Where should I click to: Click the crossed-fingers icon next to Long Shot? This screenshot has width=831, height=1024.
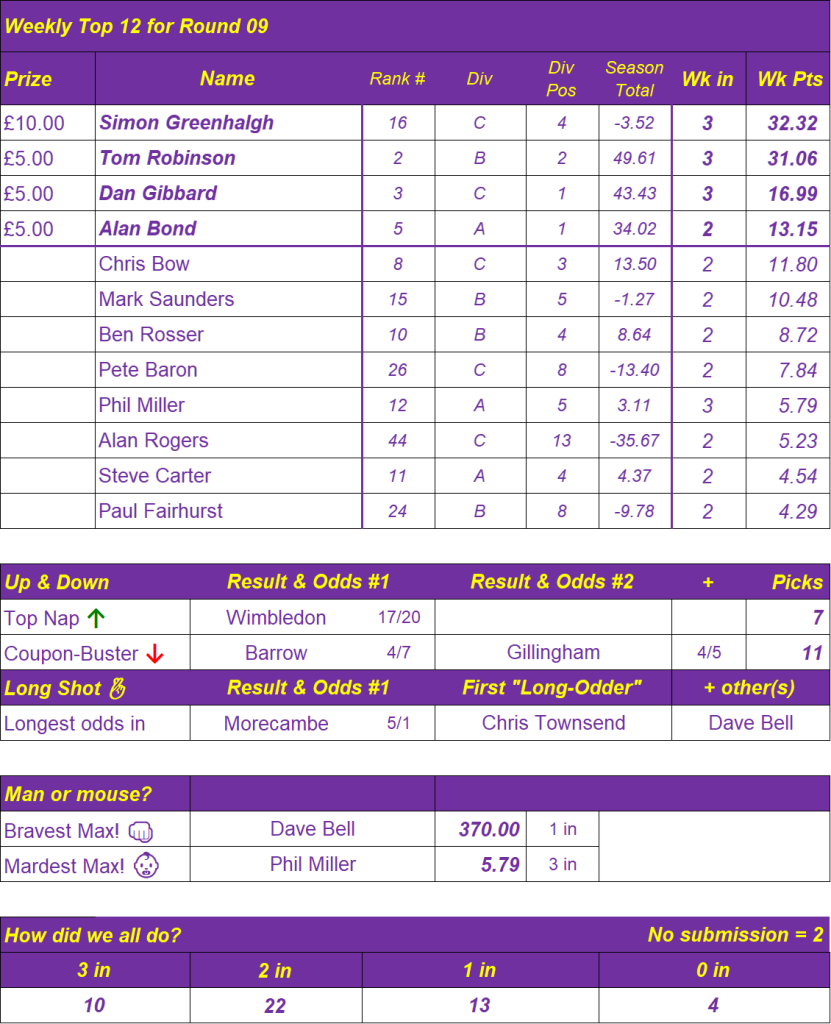pos(118,688)
